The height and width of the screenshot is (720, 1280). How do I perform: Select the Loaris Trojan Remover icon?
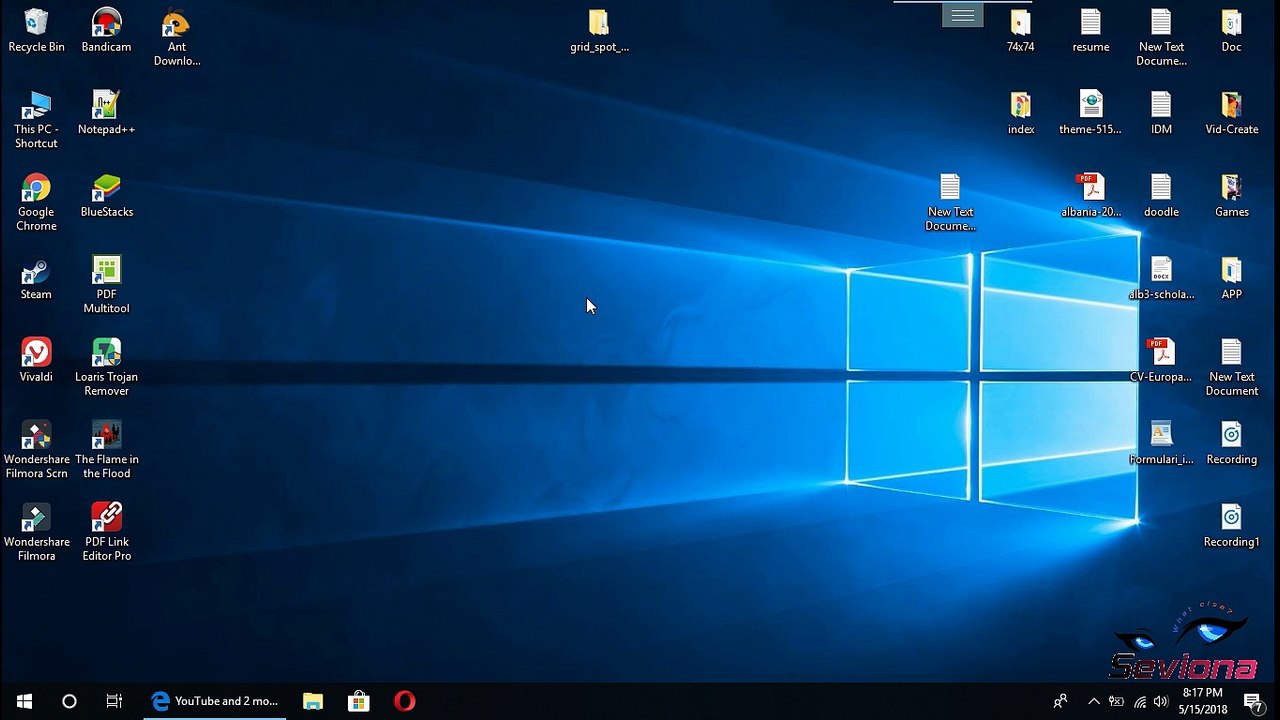[x=106, y=368]
